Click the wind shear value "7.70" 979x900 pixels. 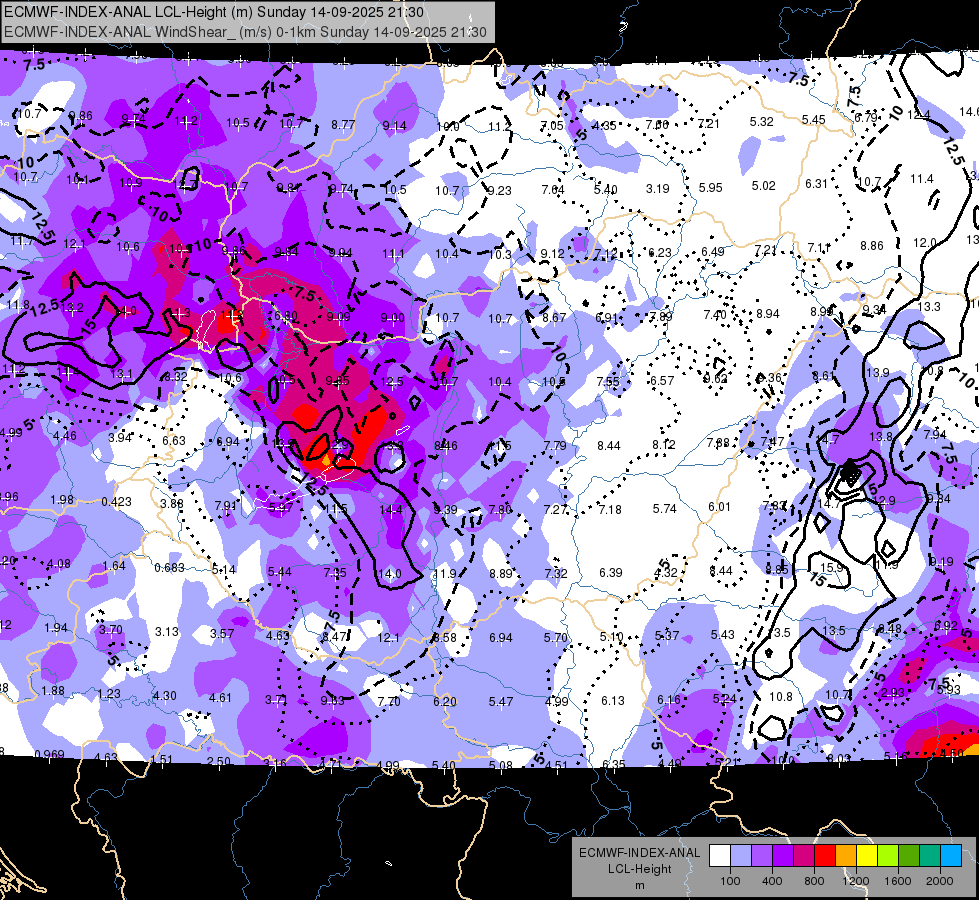pos(389,701)
